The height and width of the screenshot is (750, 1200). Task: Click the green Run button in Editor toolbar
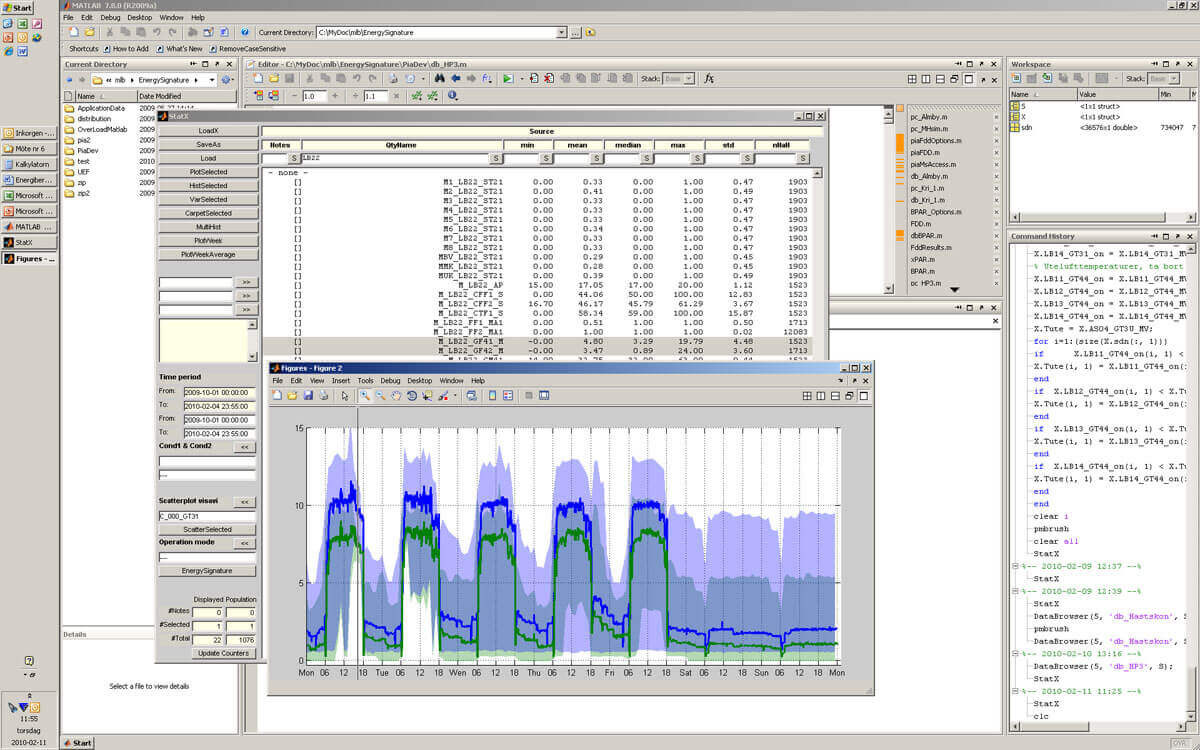(508, 78)
